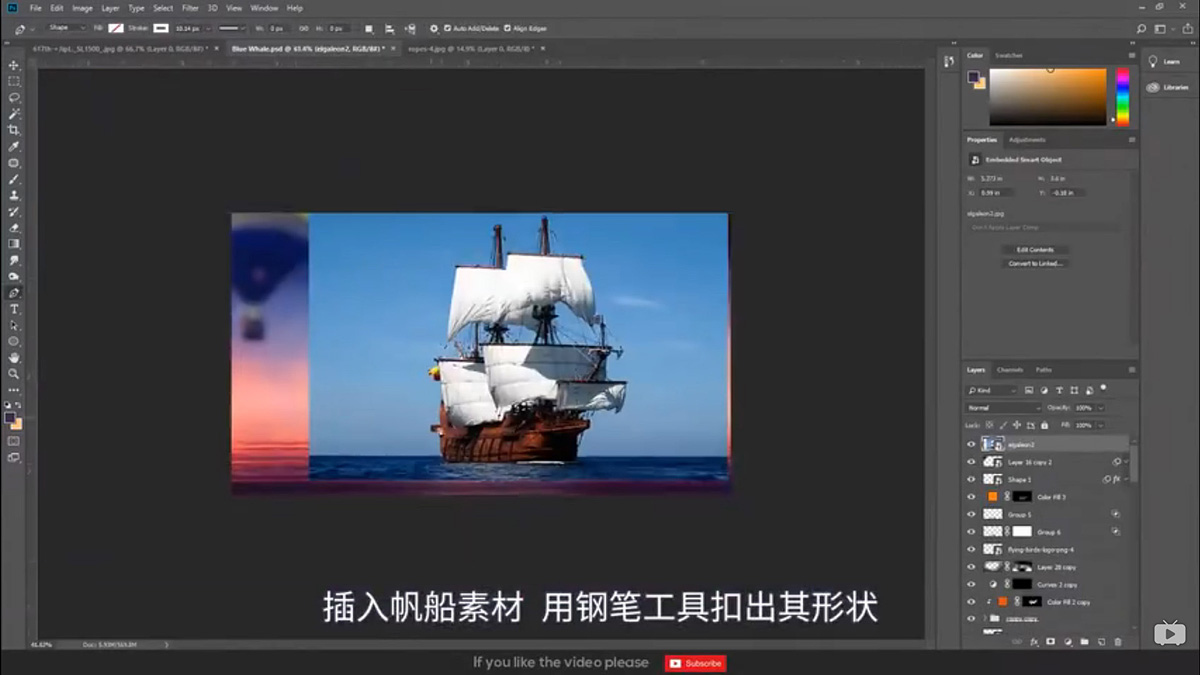Viewport: 1200px width, 675px height.
Task: Activate the Zoom tool
Action: point(14,374)
